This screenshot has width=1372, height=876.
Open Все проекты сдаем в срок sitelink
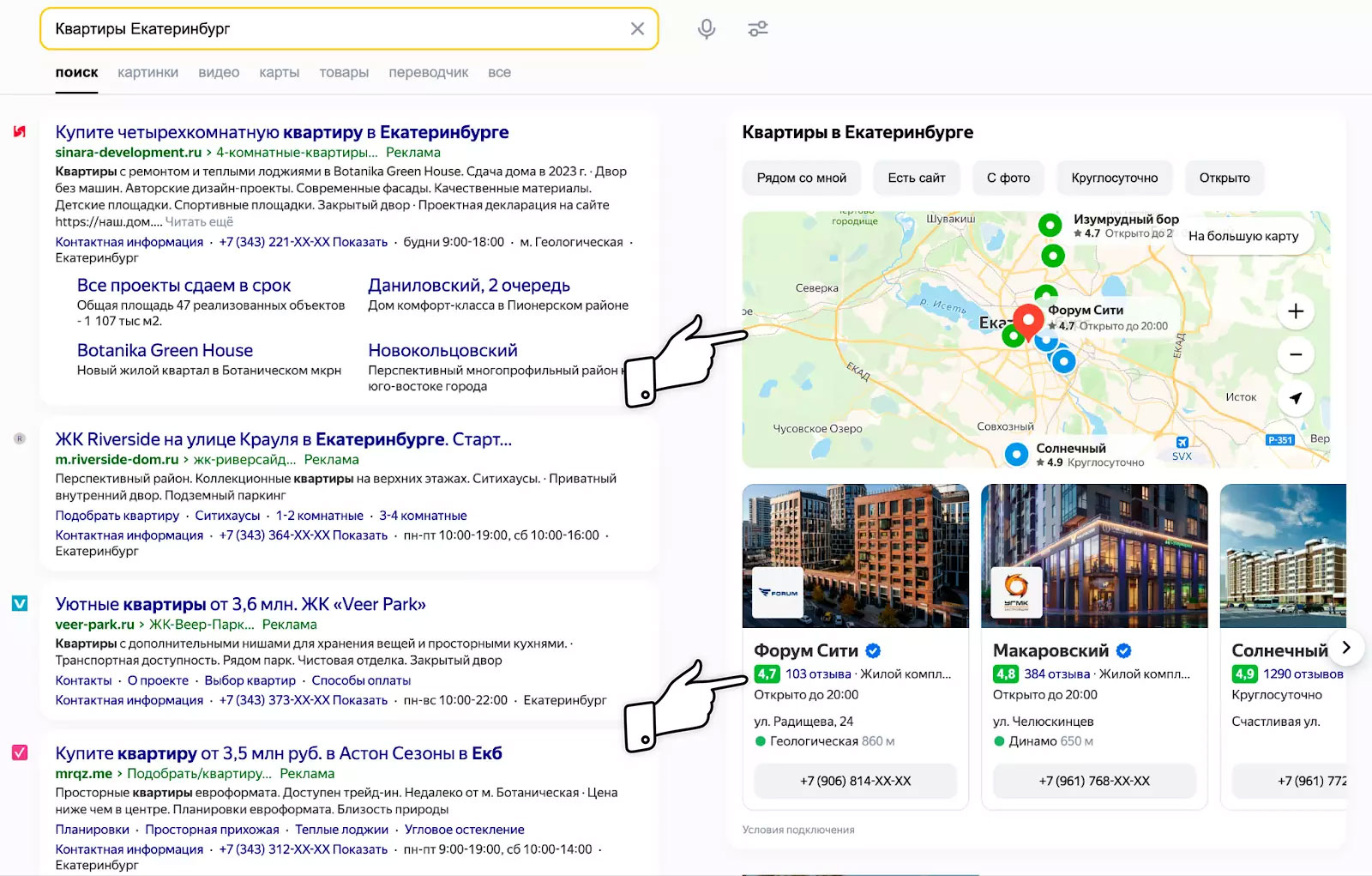coord(184,286)
